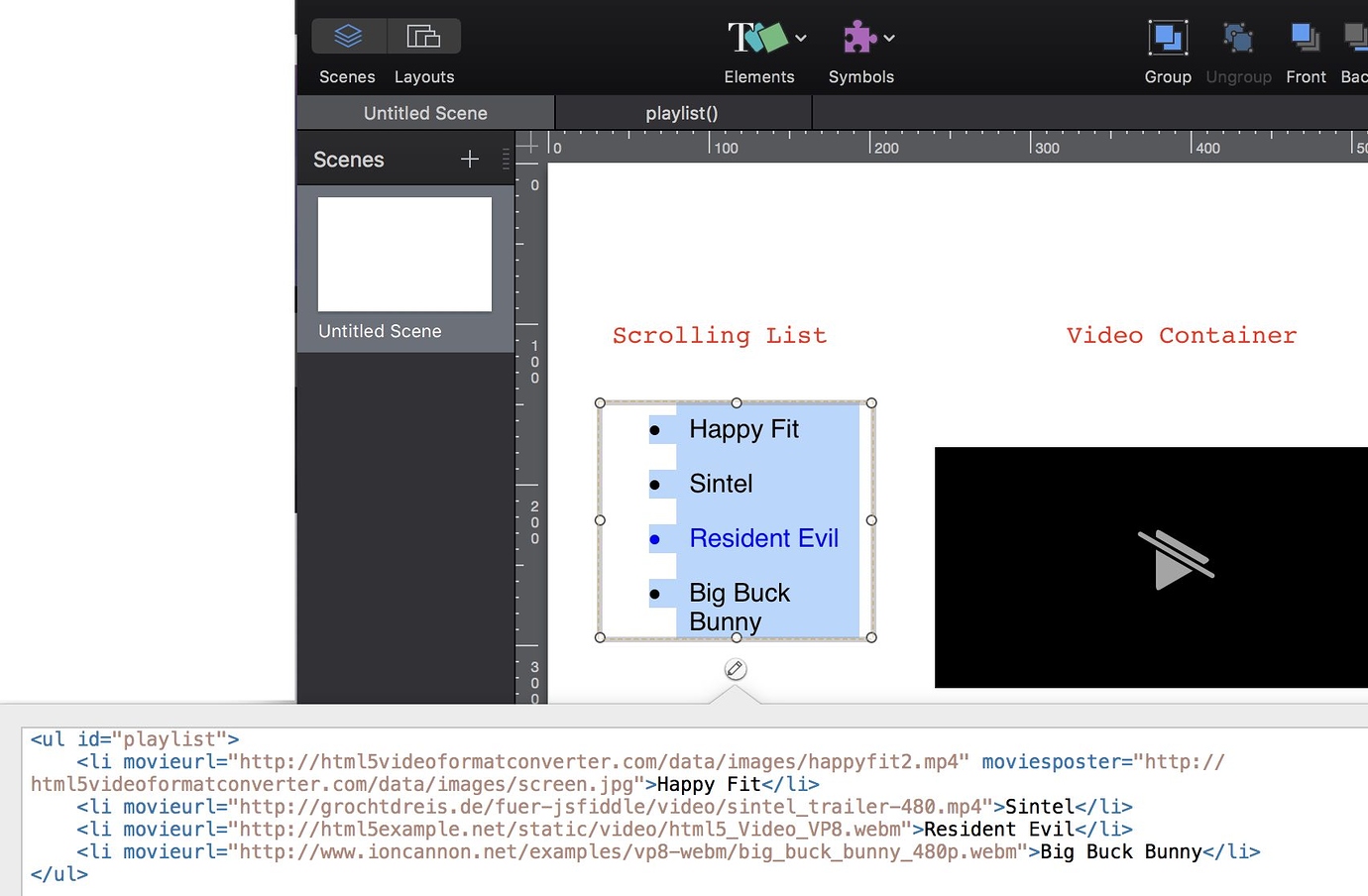
Task: Add a new scene with the plus button
Action: 469,159
